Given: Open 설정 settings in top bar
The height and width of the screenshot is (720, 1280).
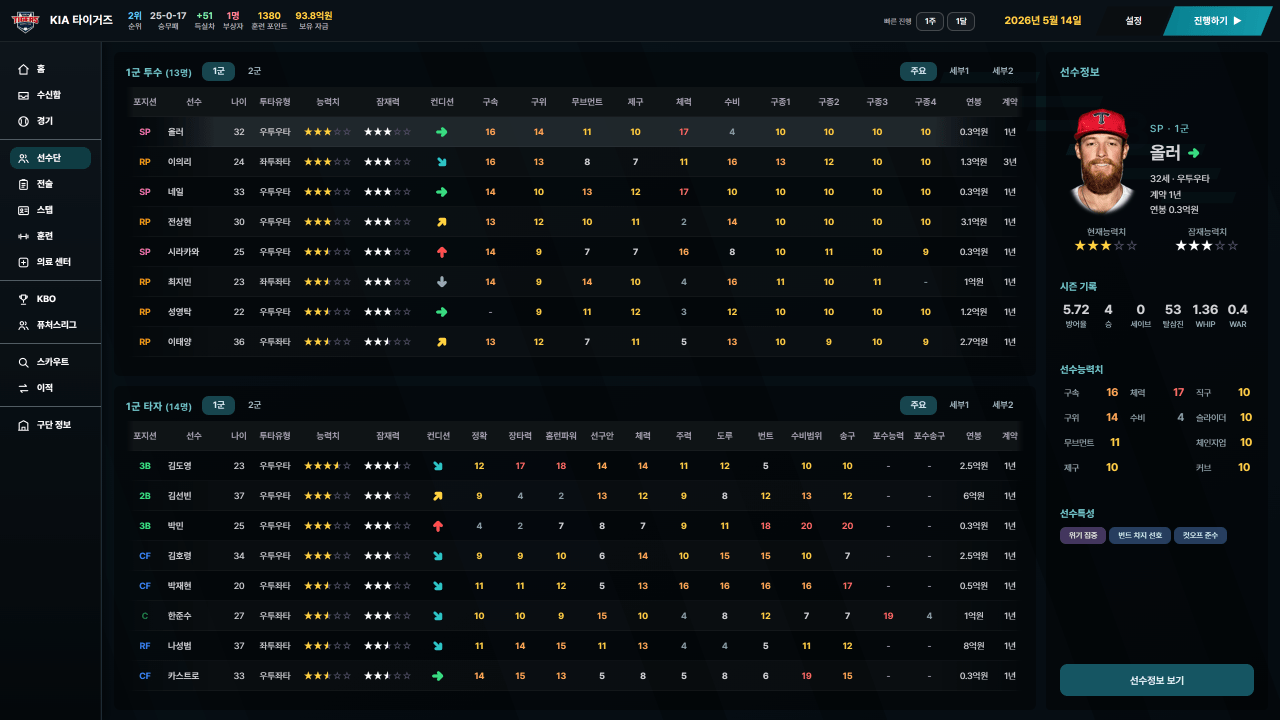Looking at the screenshot, I should click(1133, 20).
